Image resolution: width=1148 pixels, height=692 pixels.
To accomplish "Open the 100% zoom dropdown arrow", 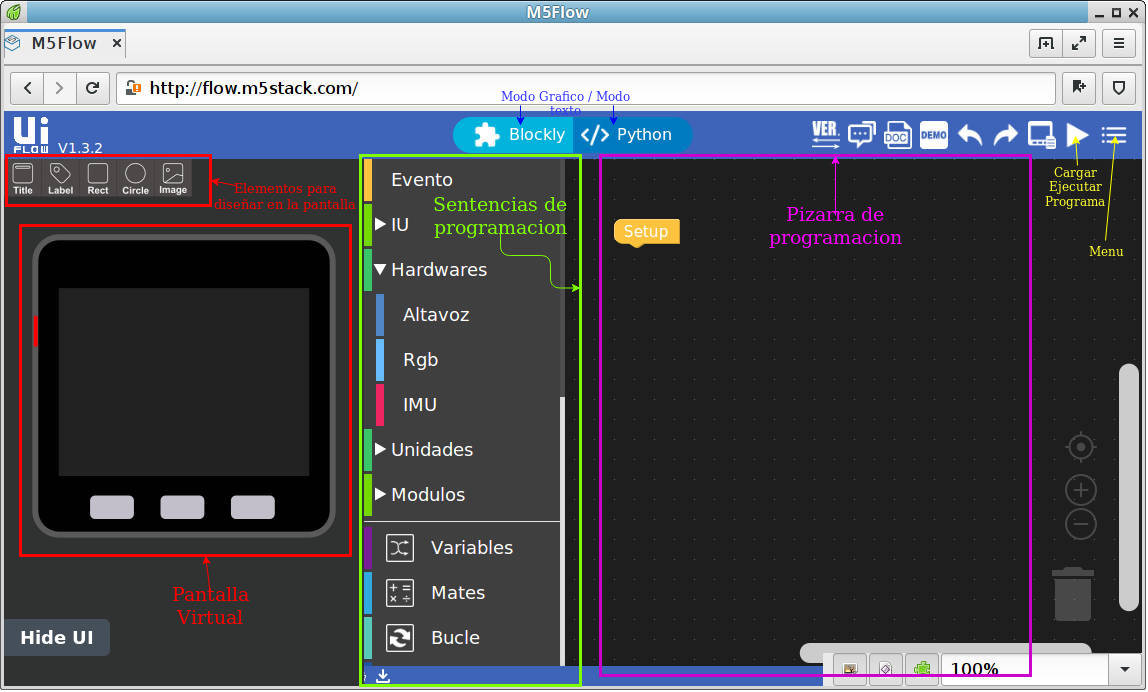I will (x=1125, y=669).
